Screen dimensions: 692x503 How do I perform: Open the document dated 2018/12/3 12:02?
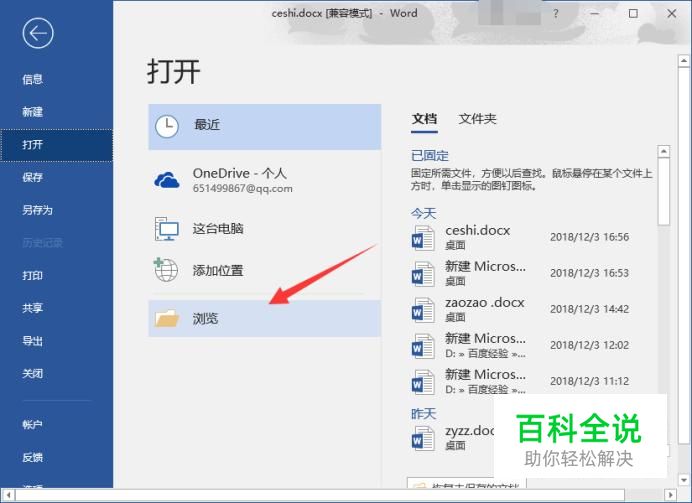coord(532,346)
